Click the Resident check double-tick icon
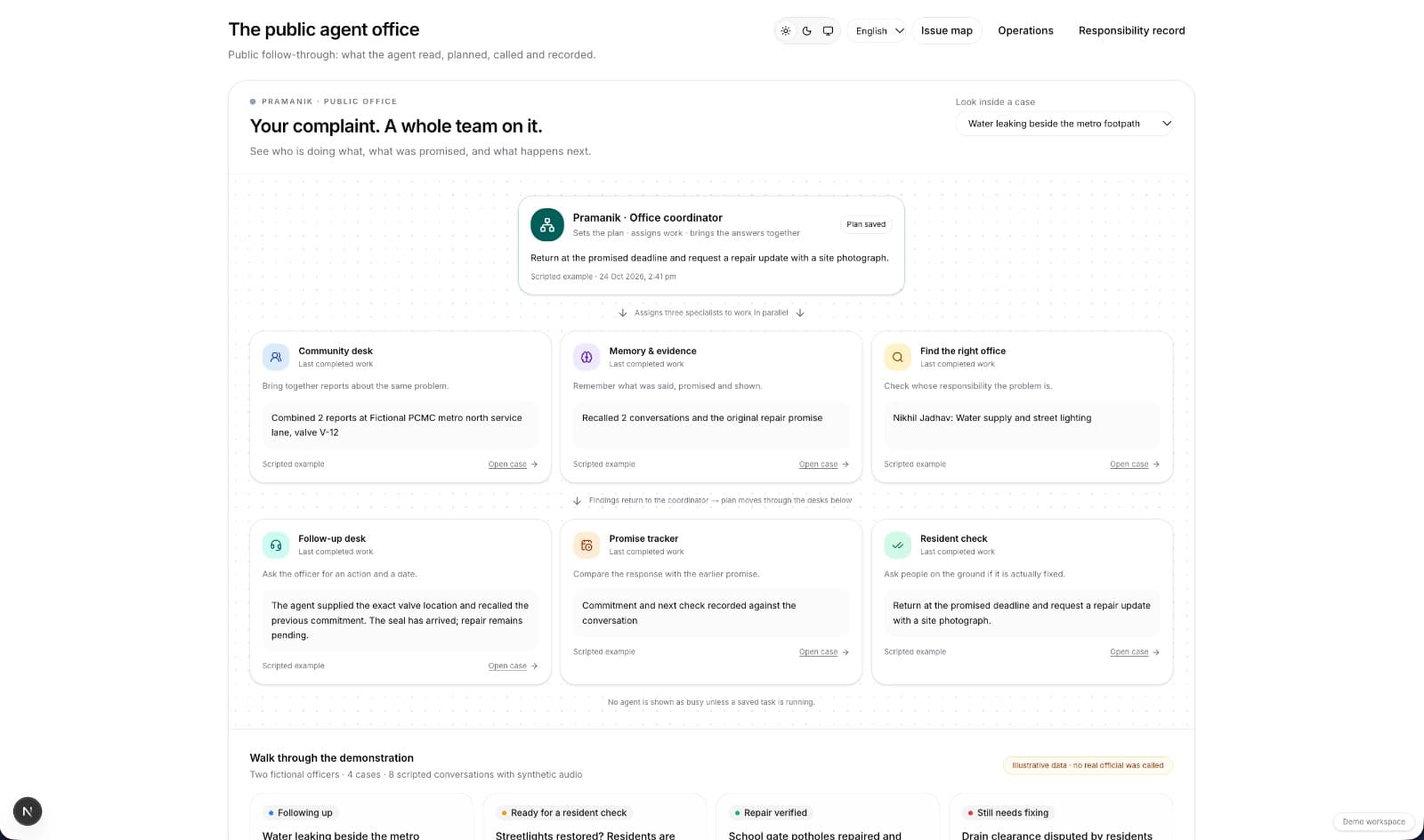The image size is (1424, 840). point(897,545)
